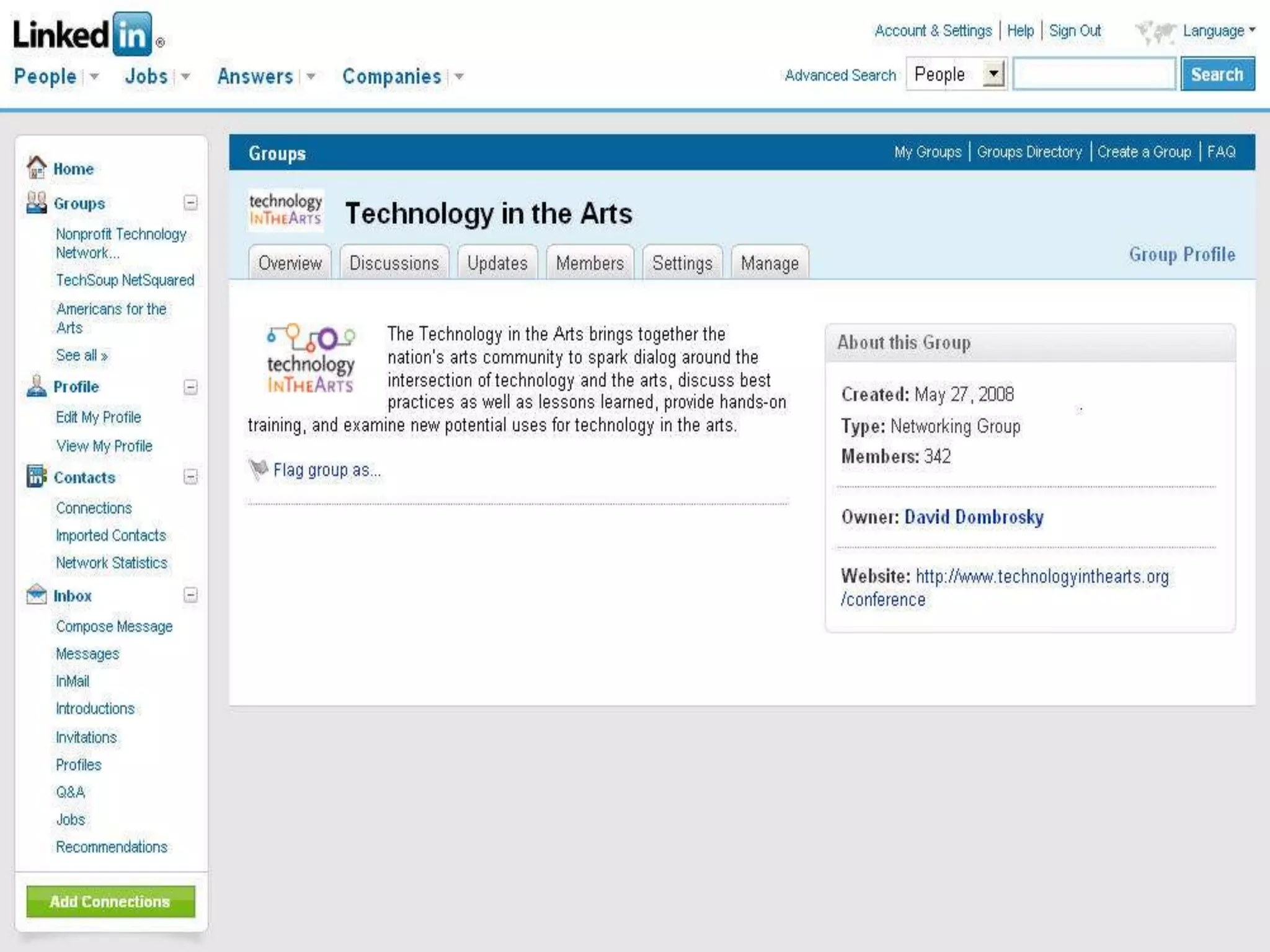
Task: Expand the Companies menu arrow
Action: (x=460, y=77)
